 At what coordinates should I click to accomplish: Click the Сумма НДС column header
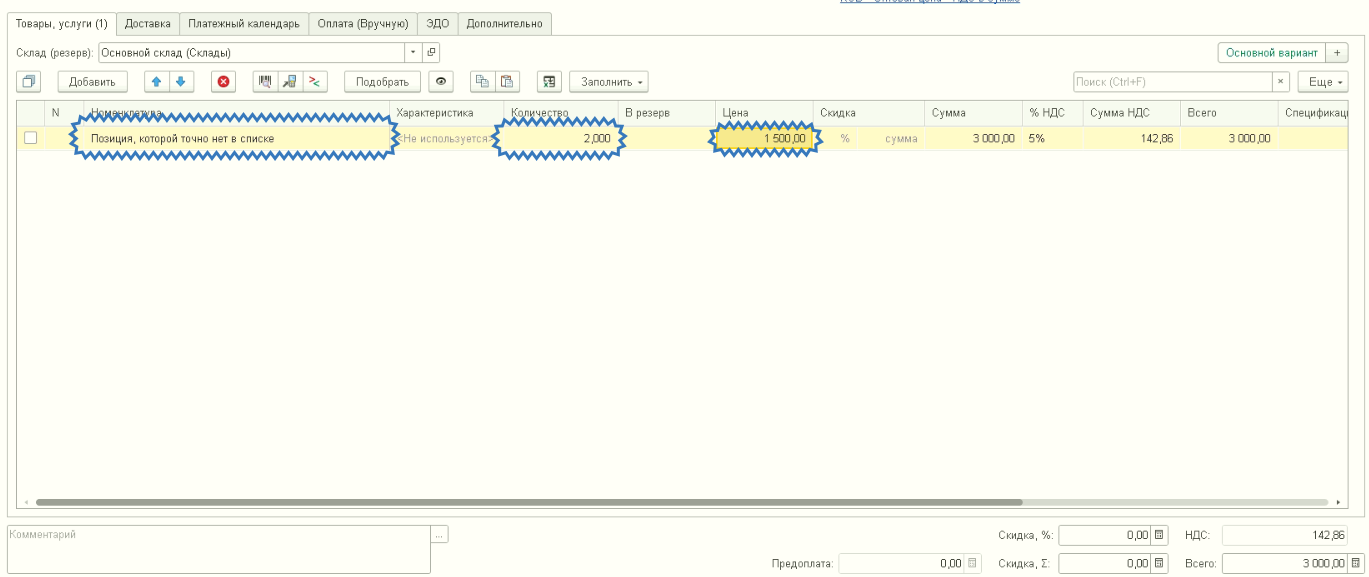[1131, 113]
